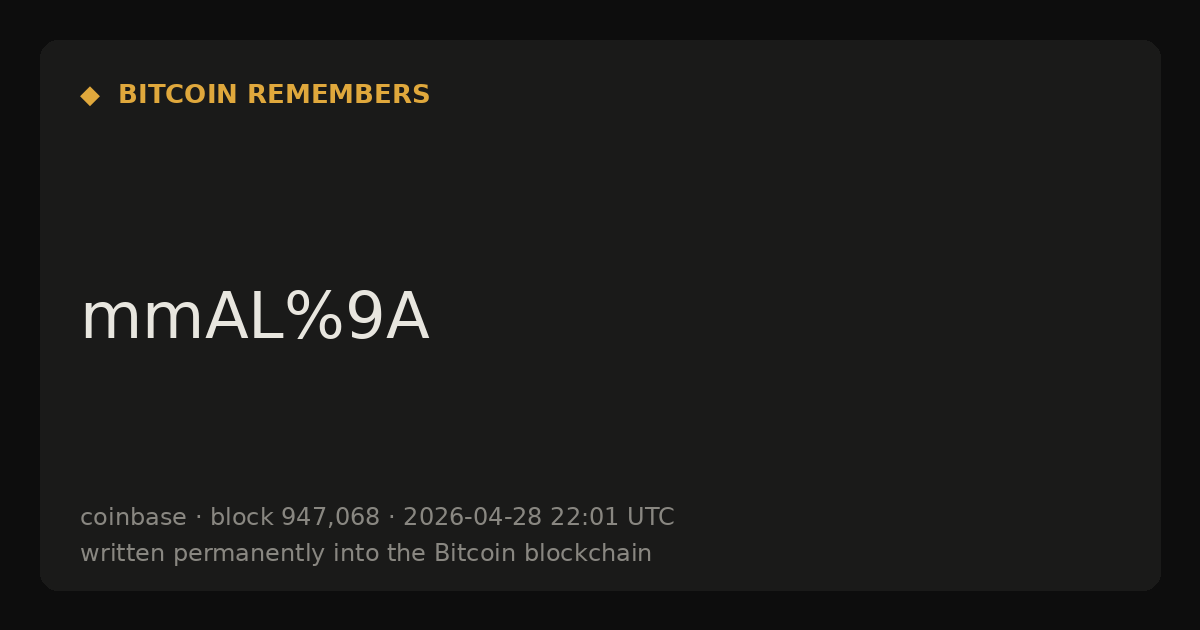The image size is (1200, 630).
Task: Click the percent sign in the message
Action: coord(313,317)
